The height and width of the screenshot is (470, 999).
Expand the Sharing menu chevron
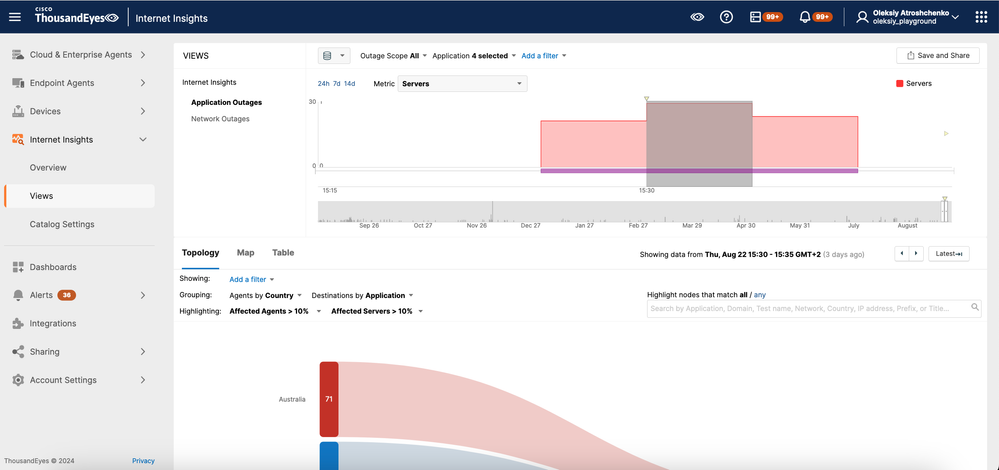pyautogui.click(x=143, y=352)
